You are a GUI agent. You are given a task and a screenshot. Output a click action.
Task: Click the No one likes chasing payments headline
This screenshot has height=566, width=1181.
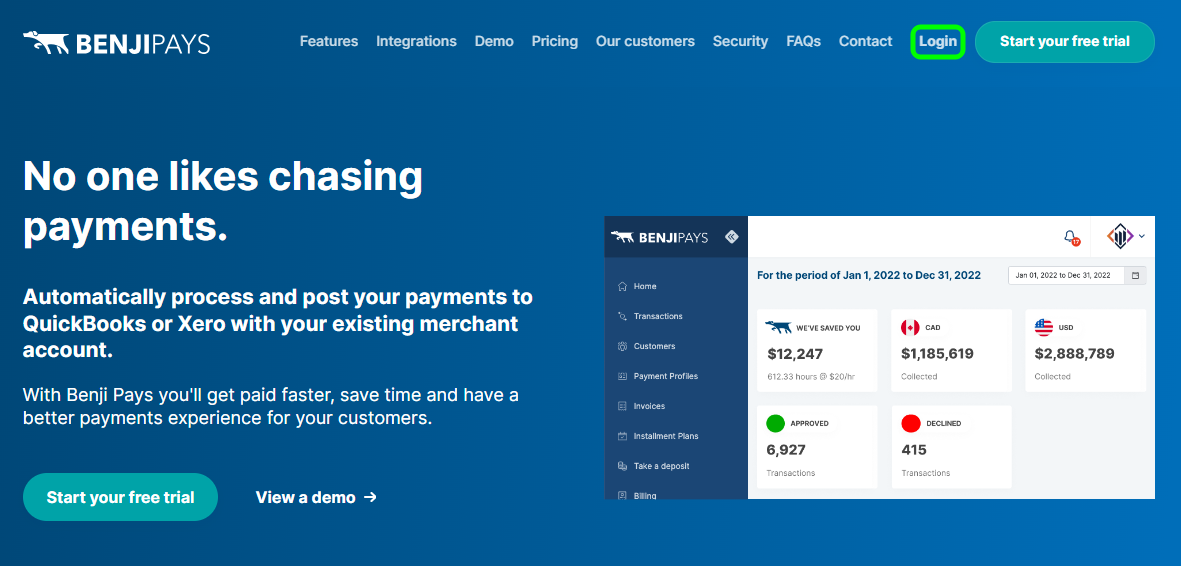pyautogui.click(x=223, y=203)
